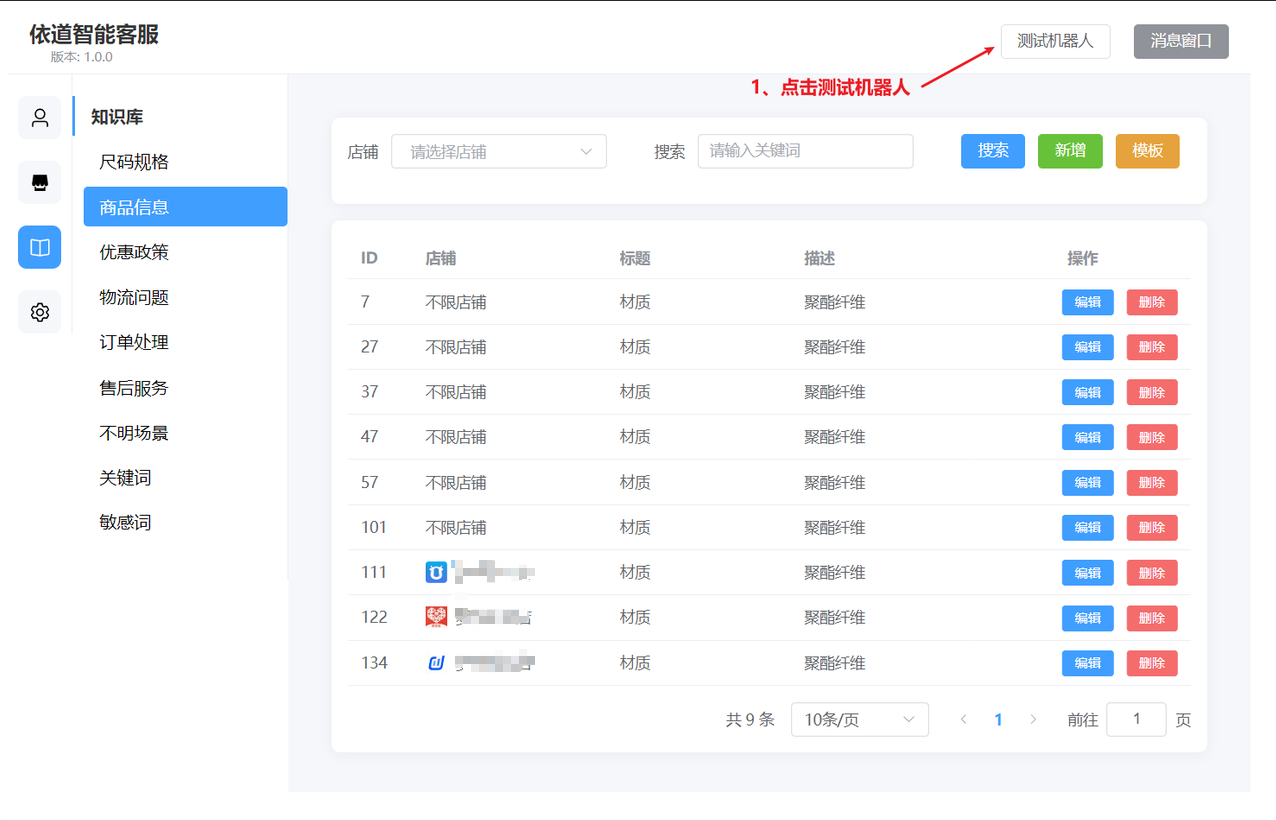Click the red store logo in row 122
The image size is (1276, 820).
click(x=436, y=617)
